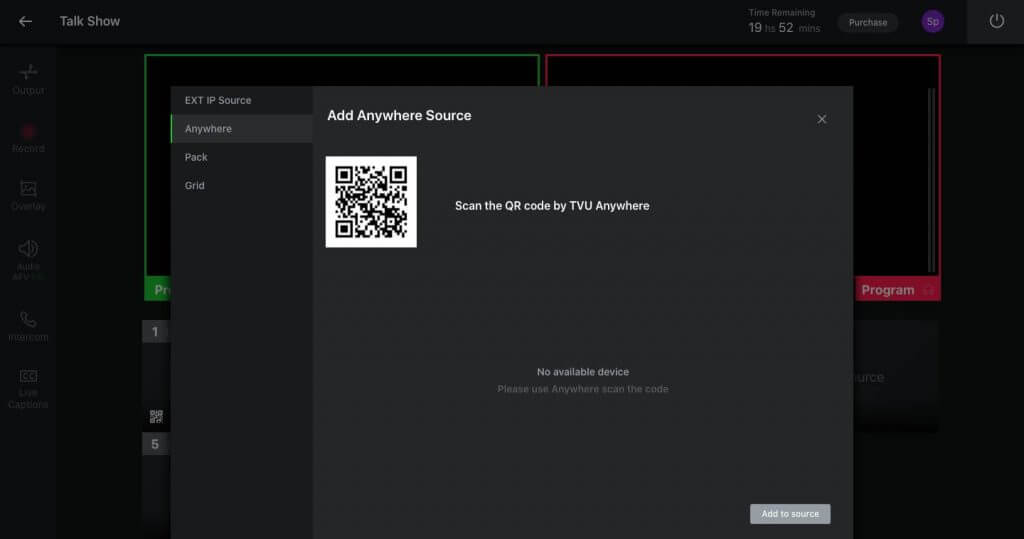Image resolution: width=1024 pixels, height=539 pixels.
Task: Click the Purchase button
Action: pos(867,22)
